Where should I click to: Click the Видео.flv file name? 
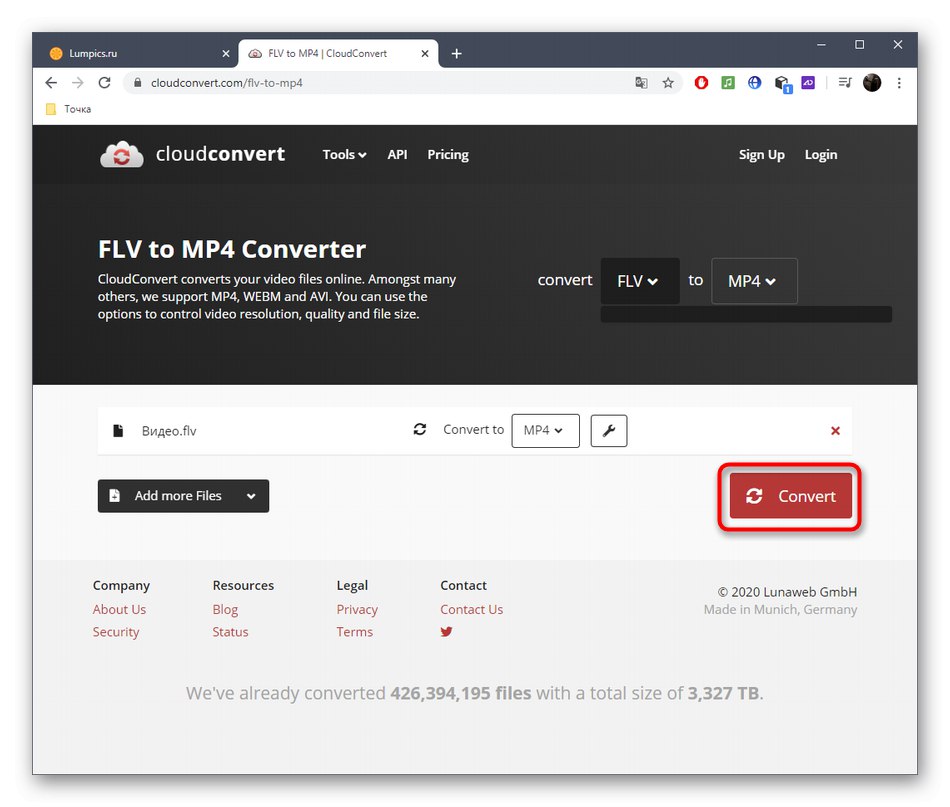pyautogui.click(x=169, y=431)
